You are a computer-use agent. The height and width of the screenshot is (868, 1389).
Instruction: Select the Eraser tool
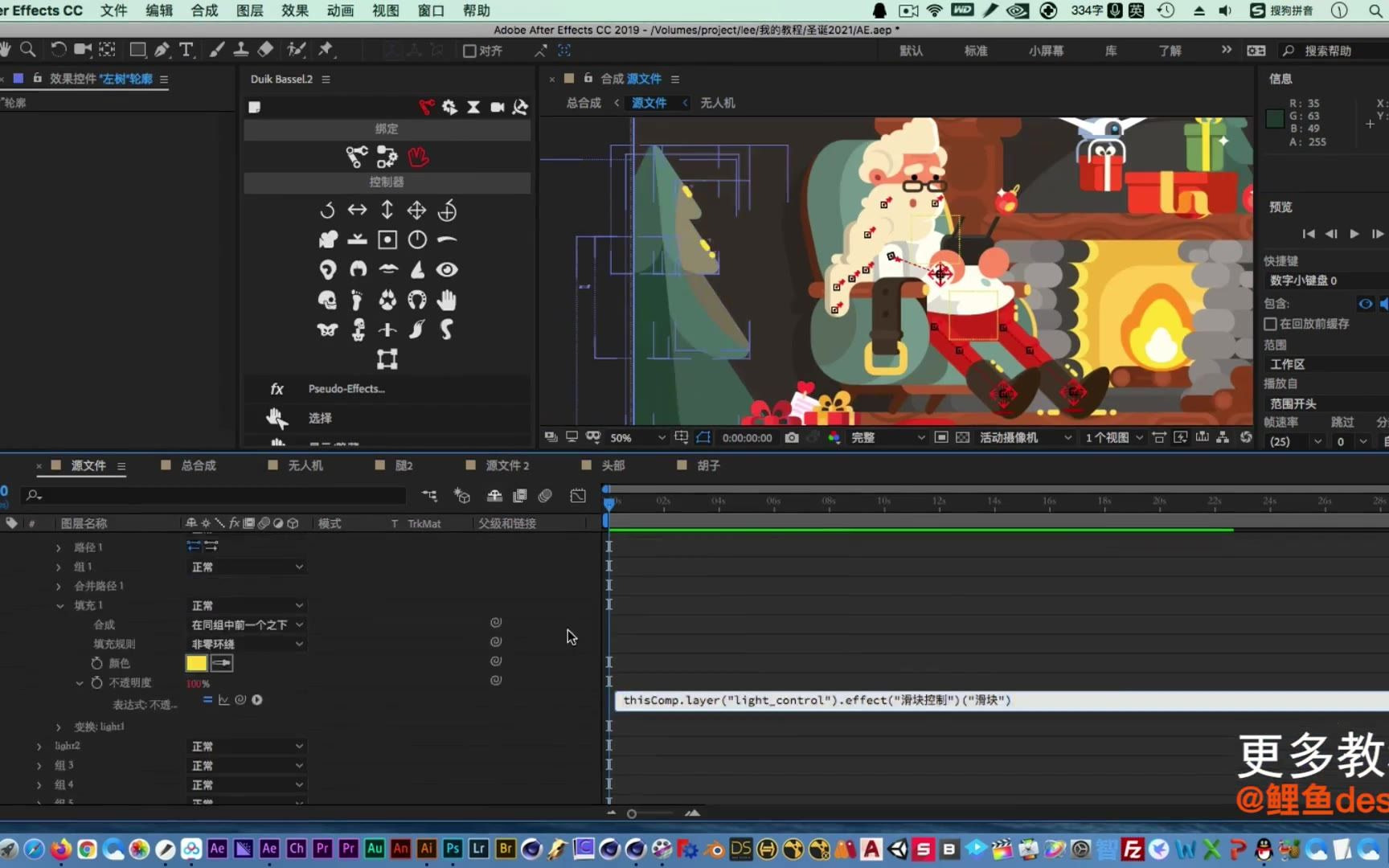(x=265, y=50)
